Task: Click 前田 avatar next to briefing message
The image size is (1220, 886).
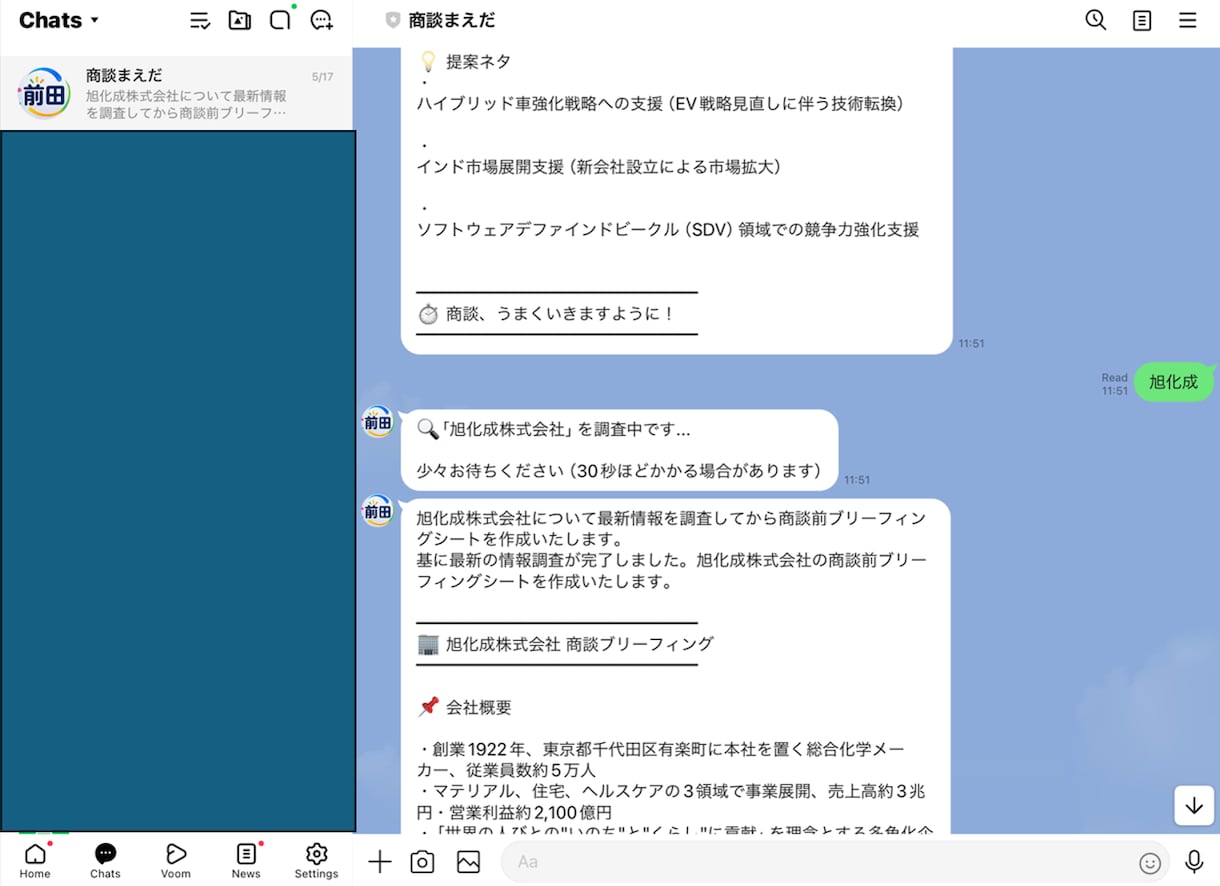Action: pos(377,512)
